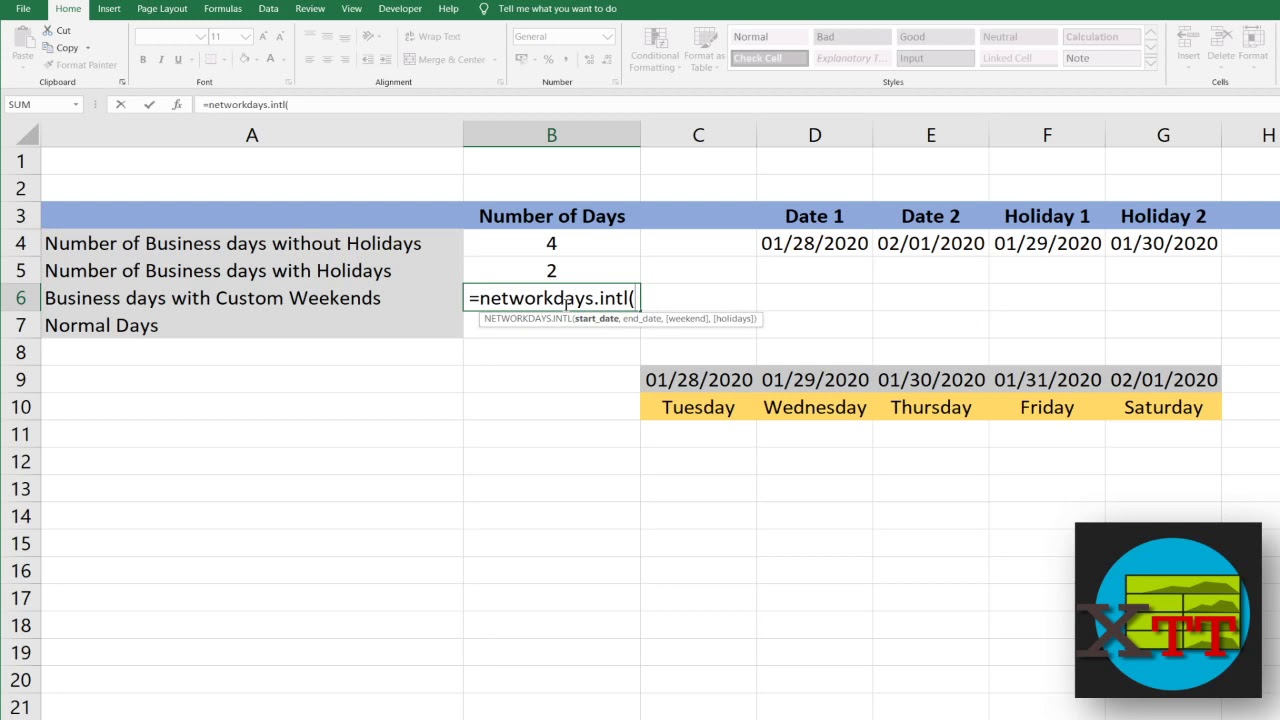Open the Clipboard group dialog launcher
This screenshot has width=1280, height=720.
pos(122,82)
